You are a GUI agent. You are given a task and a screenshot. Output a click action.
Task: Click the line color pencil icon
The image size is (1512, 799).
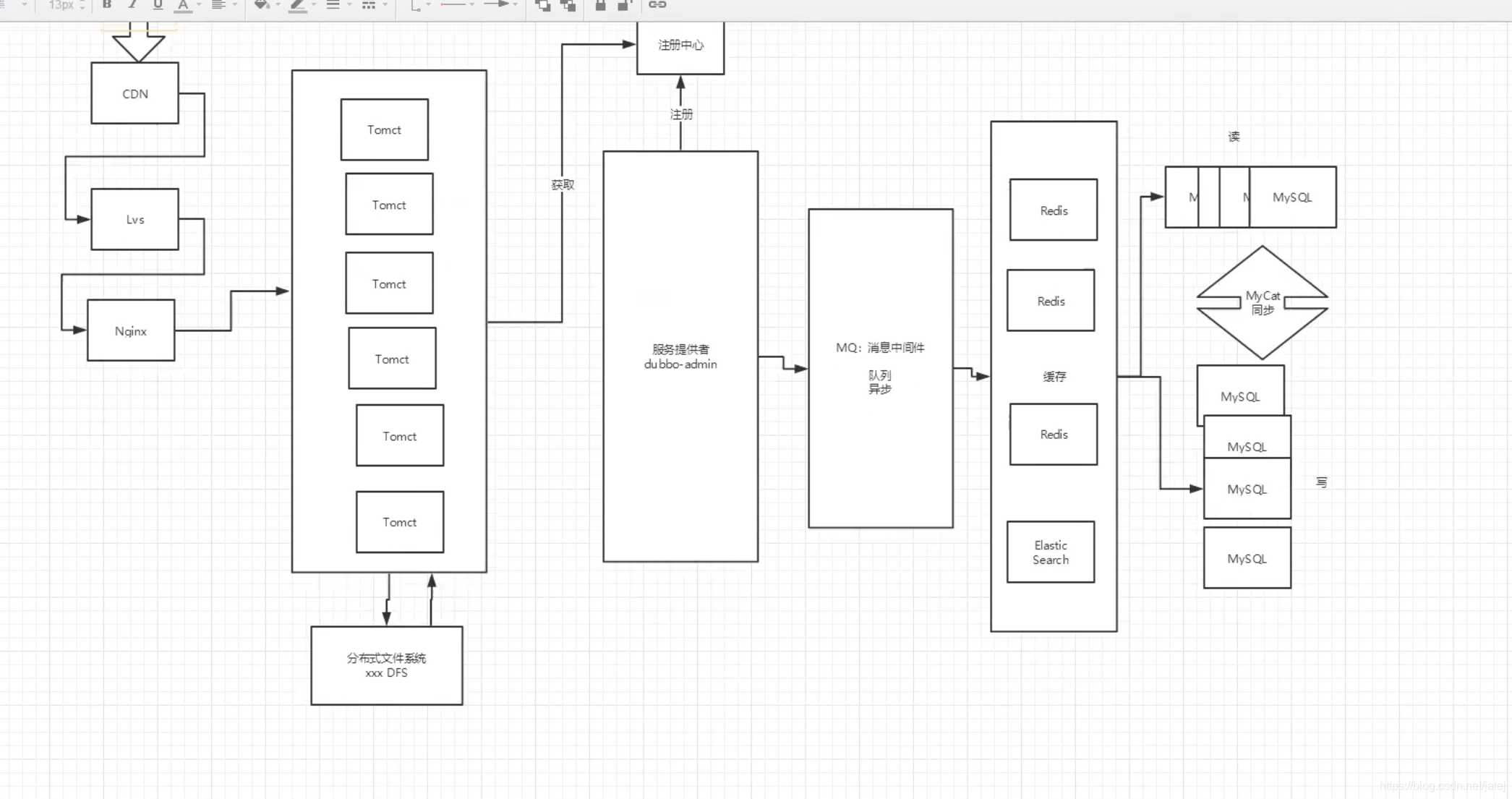pyautogui.click(x=297, y=5)
